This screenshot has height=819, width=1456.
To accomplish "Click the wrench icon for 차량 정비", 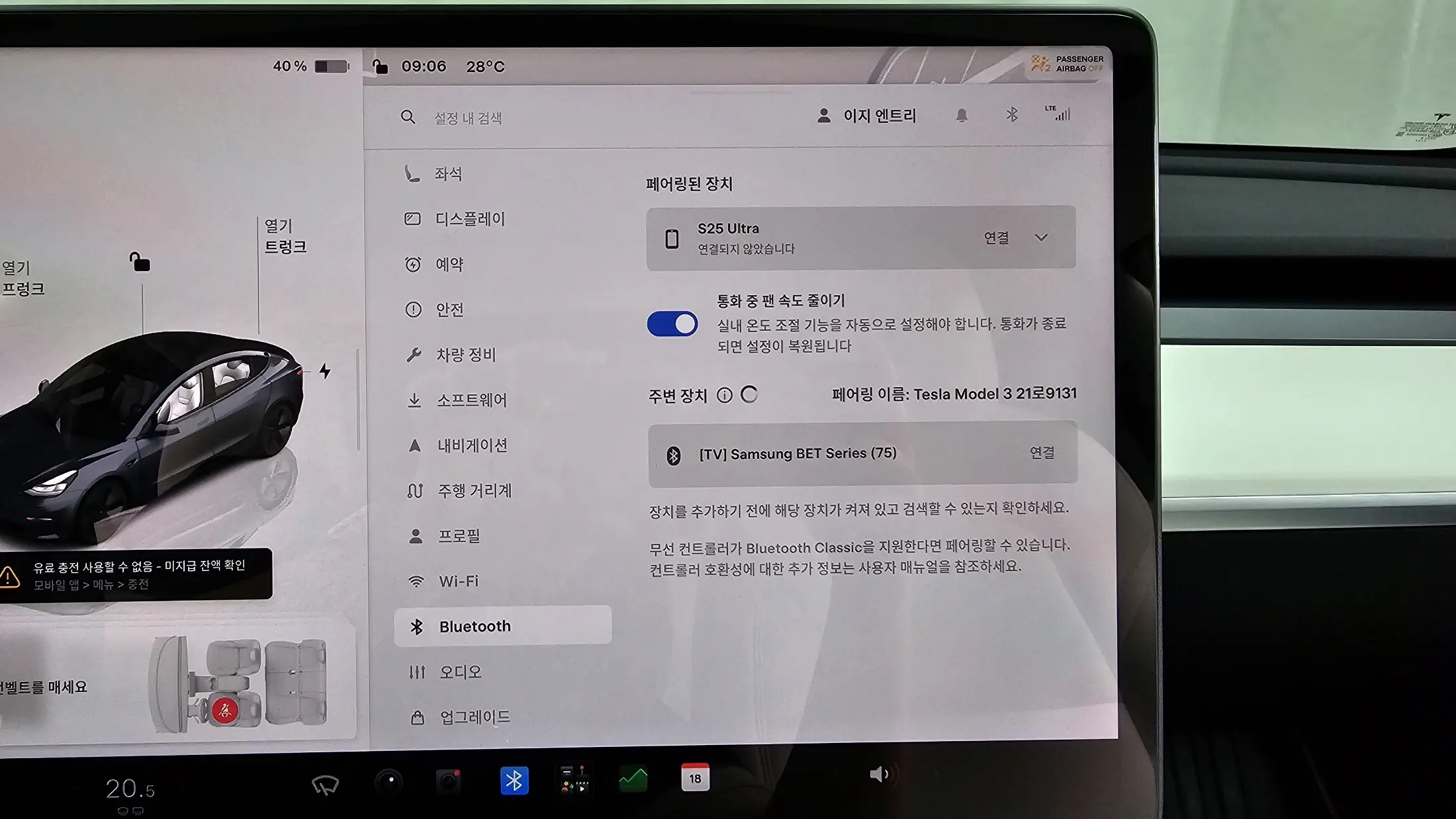I will [x=414, y=355].
